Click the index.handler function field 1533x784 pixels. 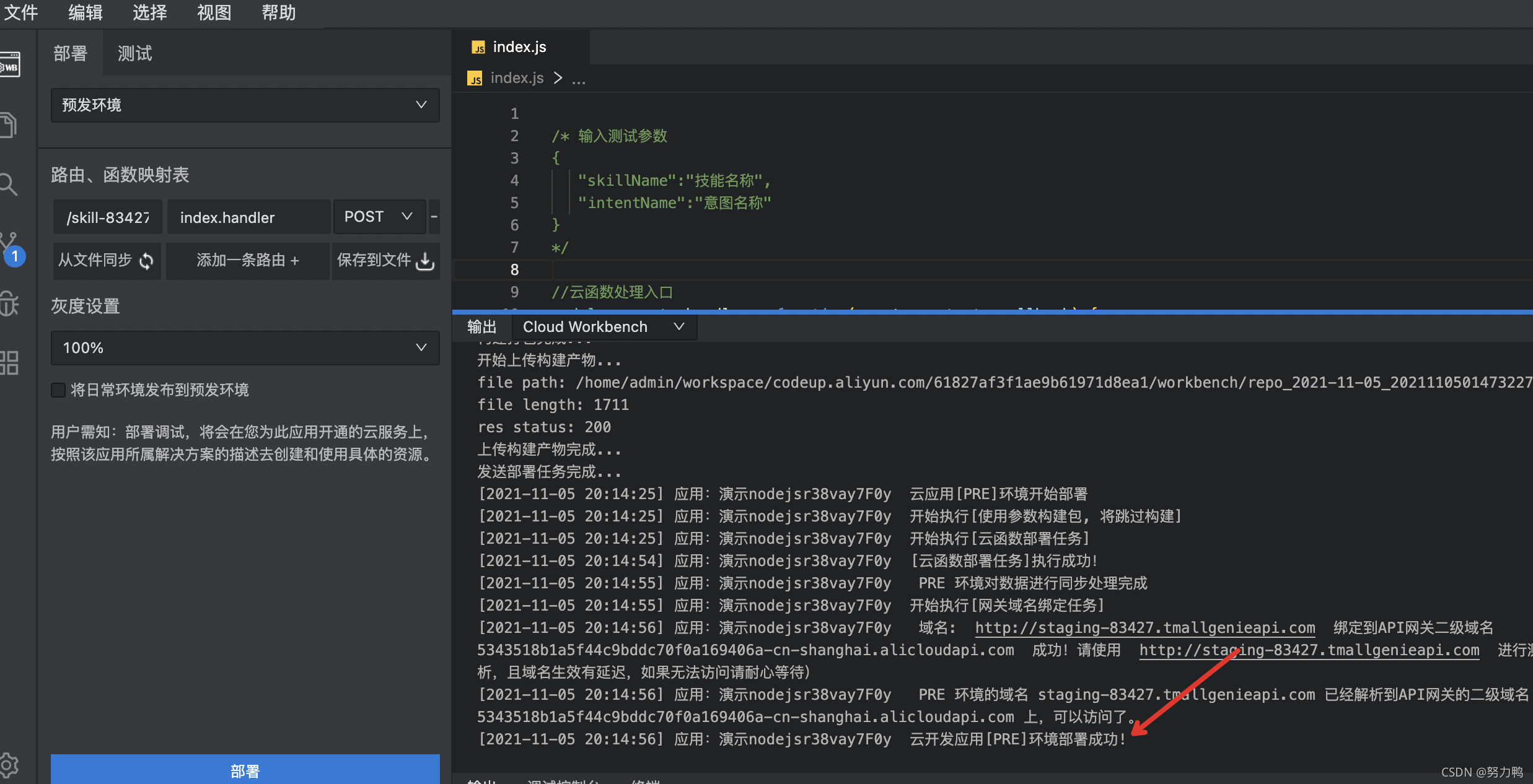click(248, 217)
